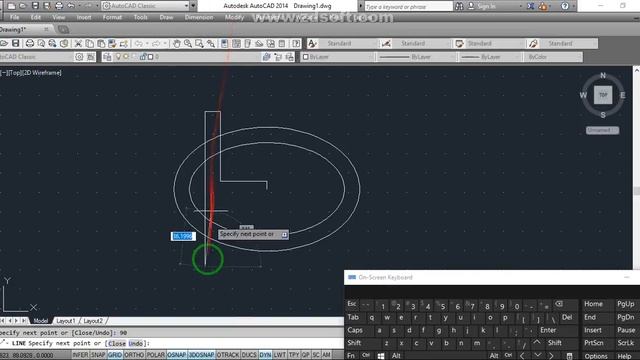Screen dimensions: 640x360
Task: Open the Multileader Style Standard dropdown
Action: click(x=568, y=43)
